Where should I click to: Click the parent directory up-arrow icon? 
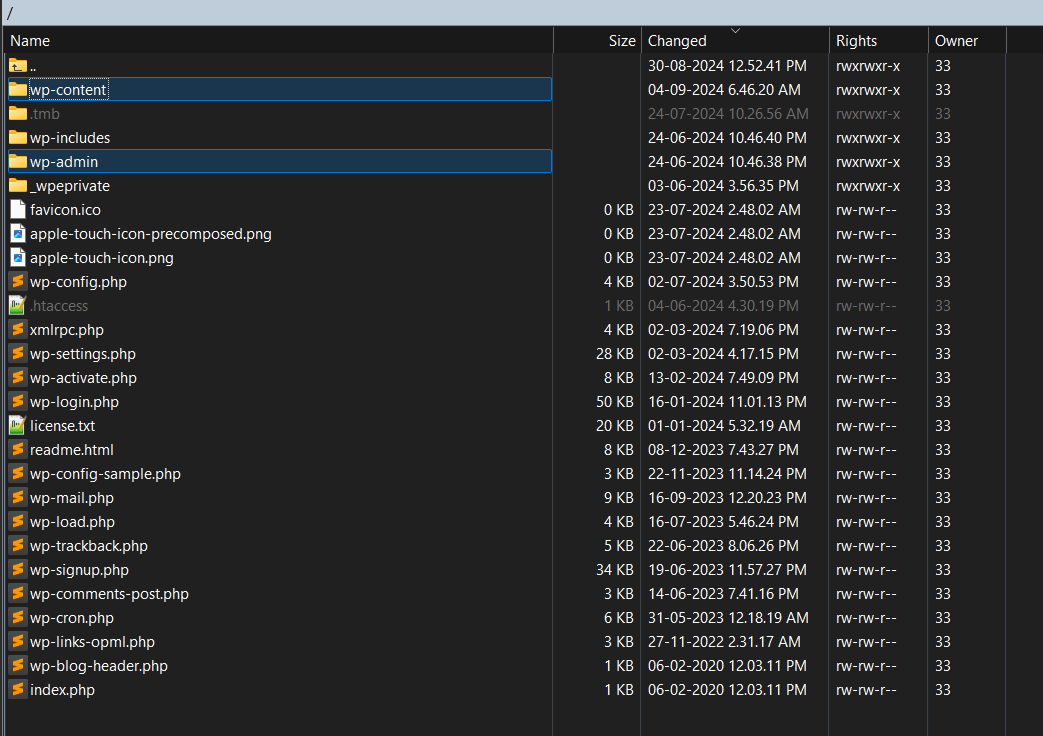[x=18, y=66]
